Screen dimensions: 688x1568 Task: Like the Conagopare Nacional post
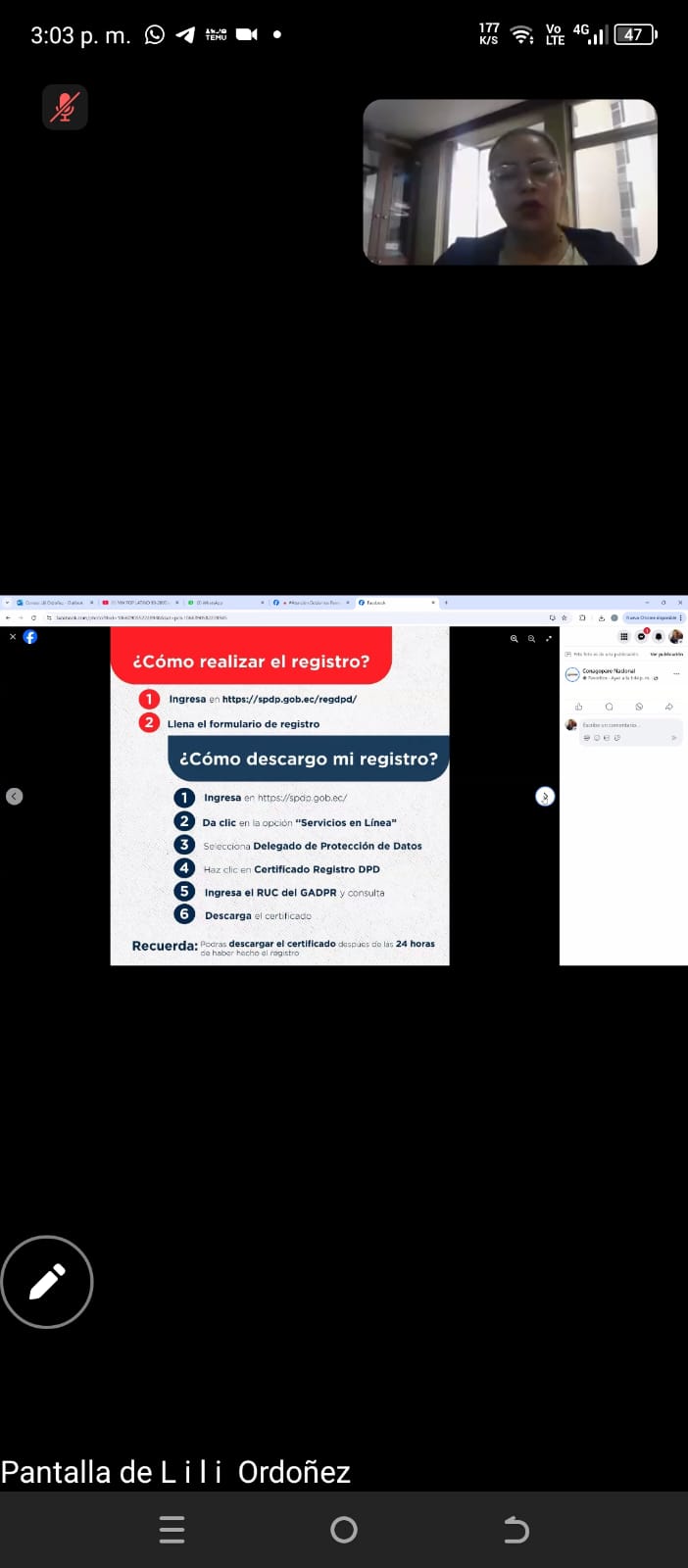click(x=579, y=707)
